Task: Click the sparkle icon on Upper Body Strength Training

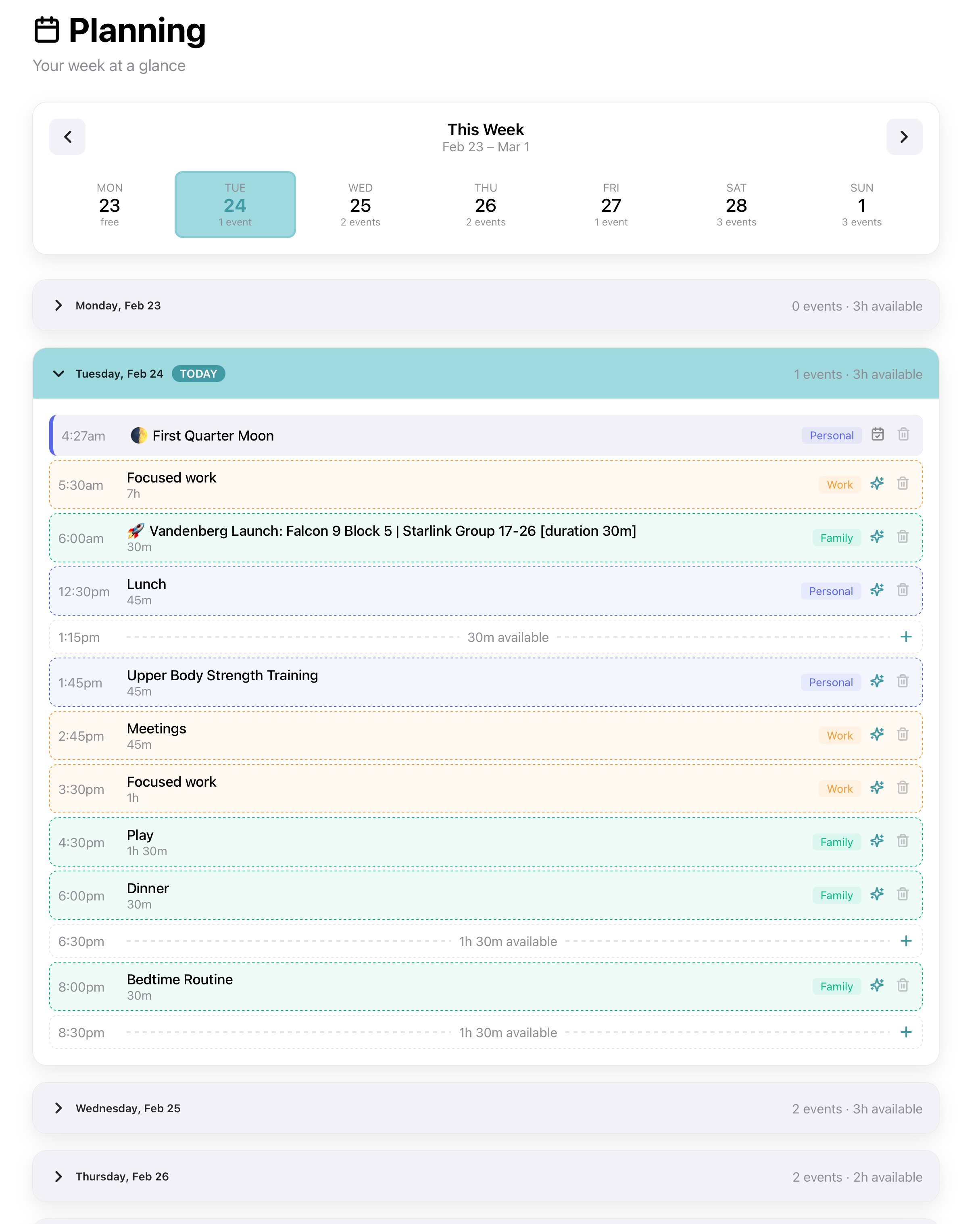Action: [x=877, y=681]
